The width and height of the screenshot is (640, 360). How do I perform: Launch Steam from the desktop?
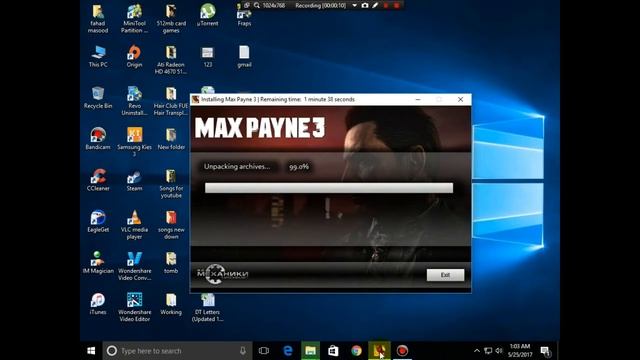(134, 180)
